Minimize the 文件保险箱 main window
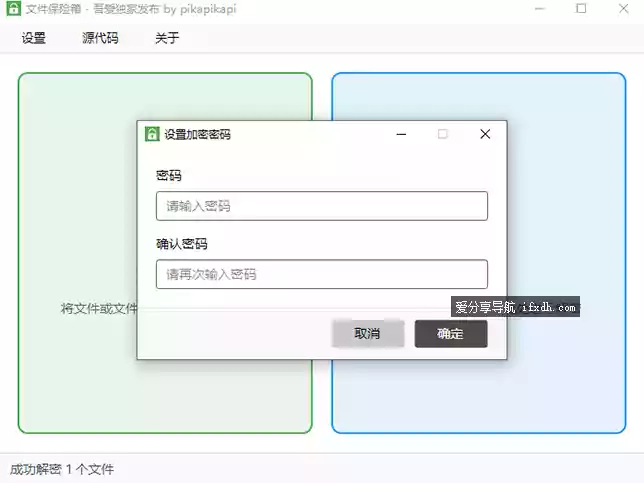This screenshot has height=483, width=644. [x=540, y=9]
